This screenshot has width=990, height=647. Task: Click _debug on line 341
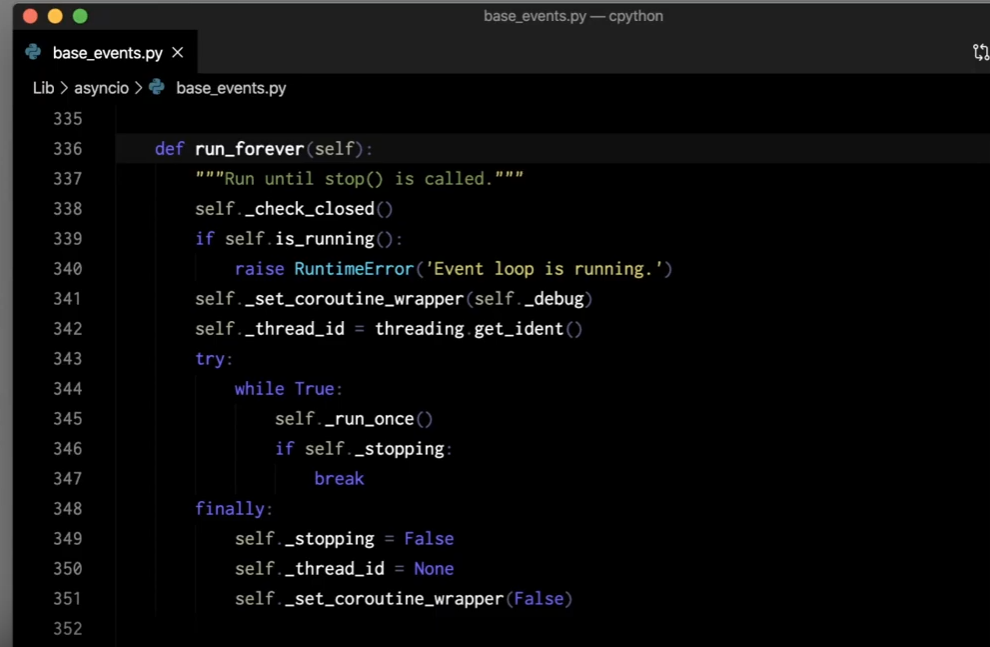pos(554,299)
